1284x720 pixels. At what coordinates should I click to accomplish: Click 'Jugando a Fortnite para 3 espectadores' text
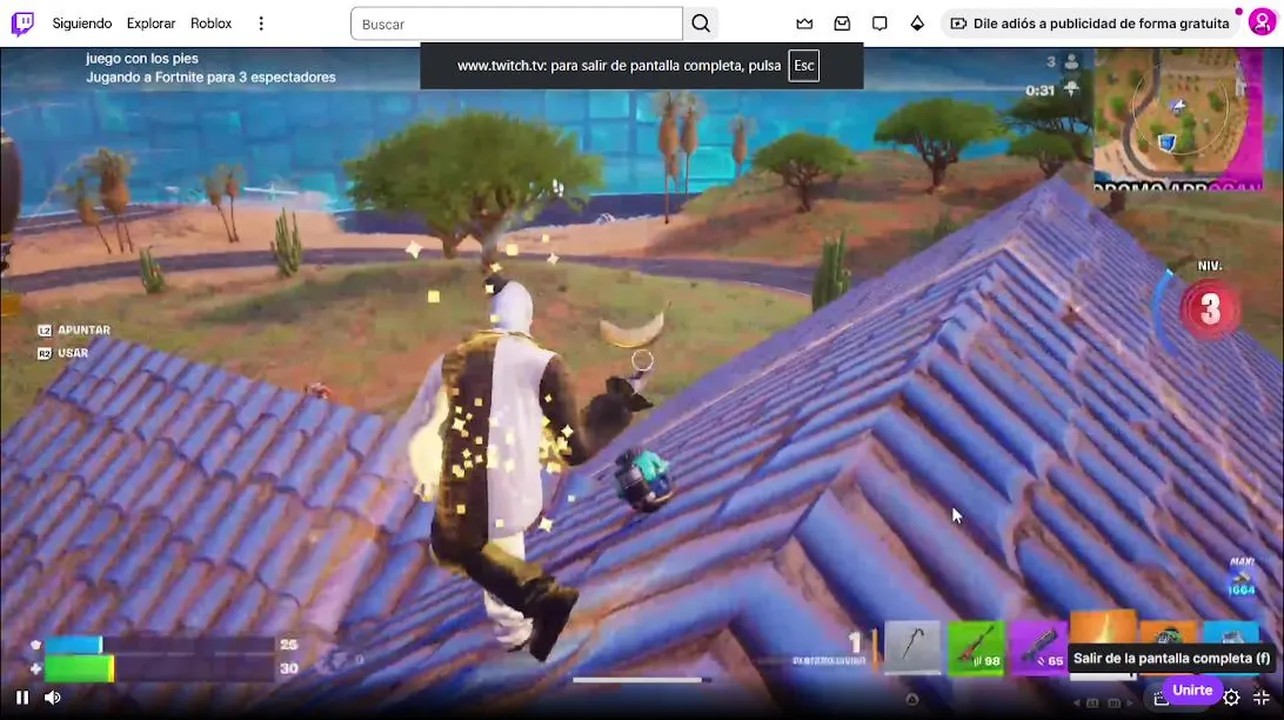pos(211,77)
